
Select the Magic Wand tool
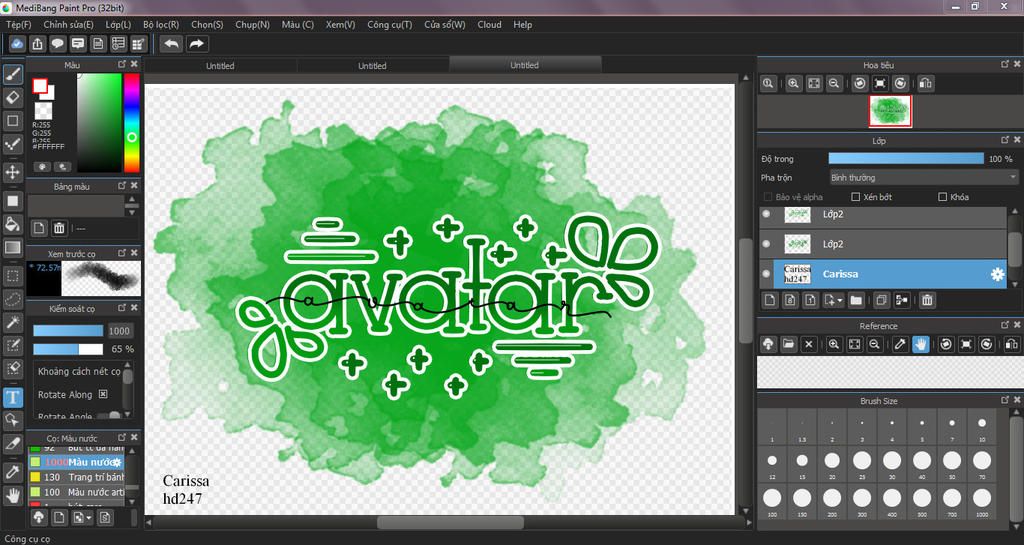(x=12, y=322)
